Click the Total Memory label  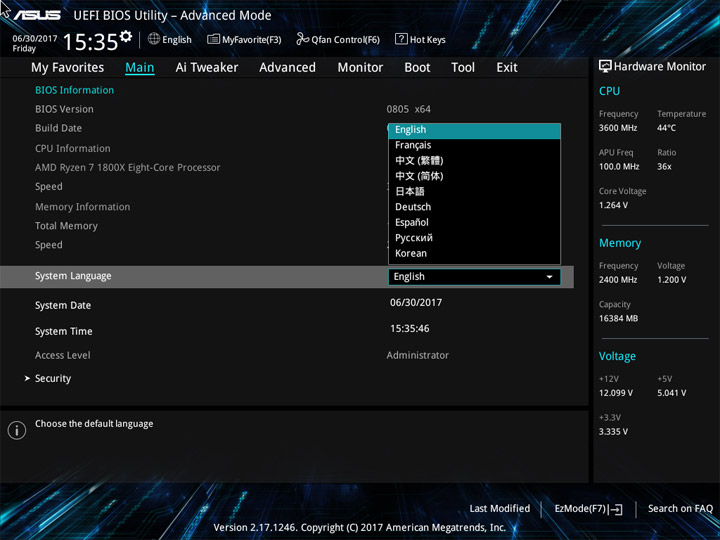pyautogui.click(x=66, y=226)
